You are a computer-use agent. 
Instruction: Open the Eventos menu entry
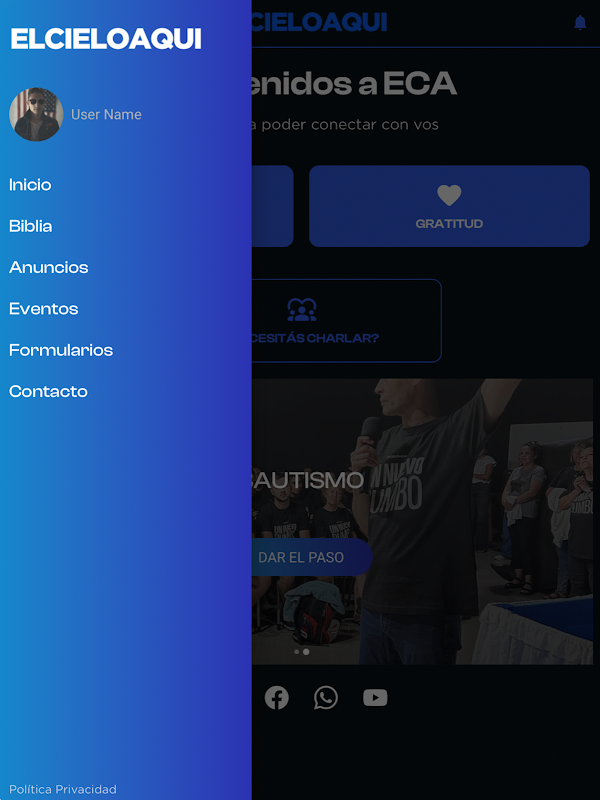coord(43,309)
